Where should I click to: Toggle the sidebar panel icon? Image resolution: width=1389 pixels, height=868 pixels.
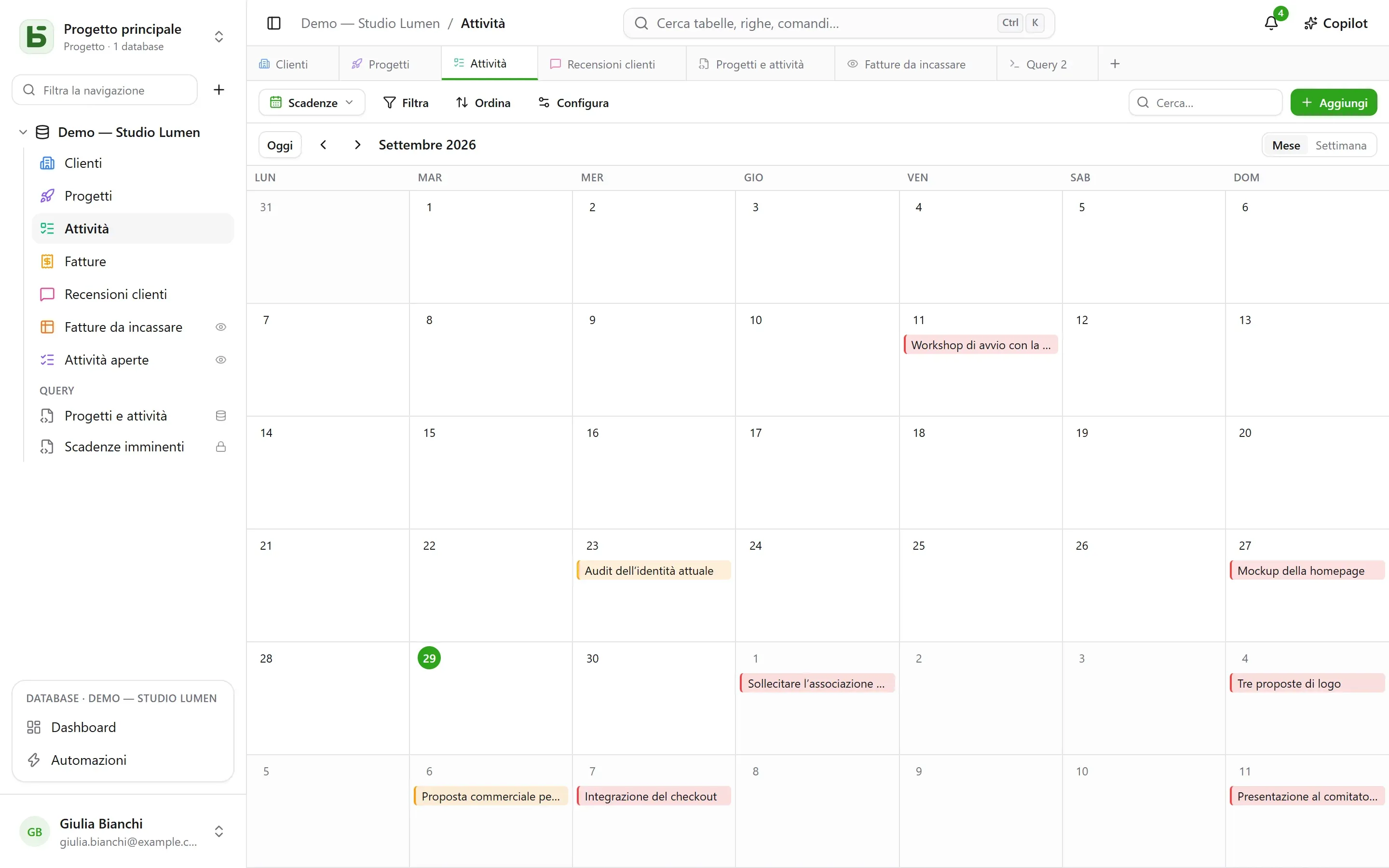pos(274,24)
